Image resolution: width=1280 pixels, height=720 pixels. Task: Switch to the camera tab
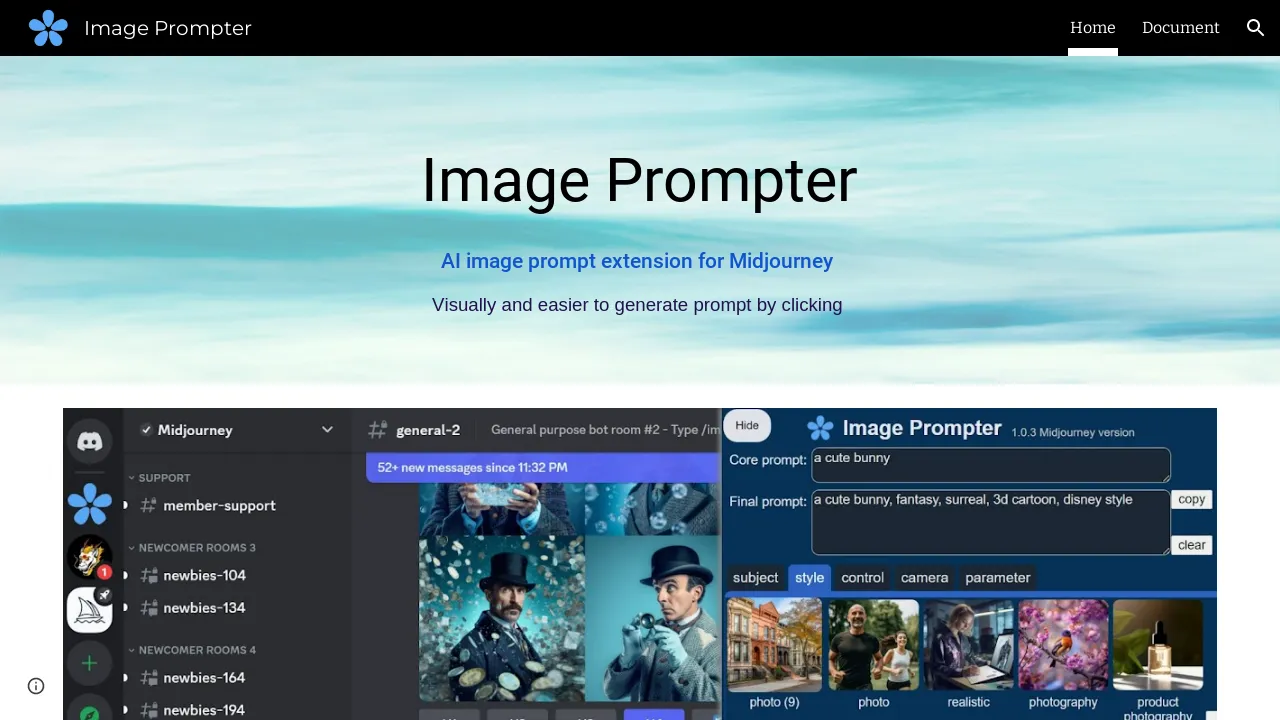924,577
